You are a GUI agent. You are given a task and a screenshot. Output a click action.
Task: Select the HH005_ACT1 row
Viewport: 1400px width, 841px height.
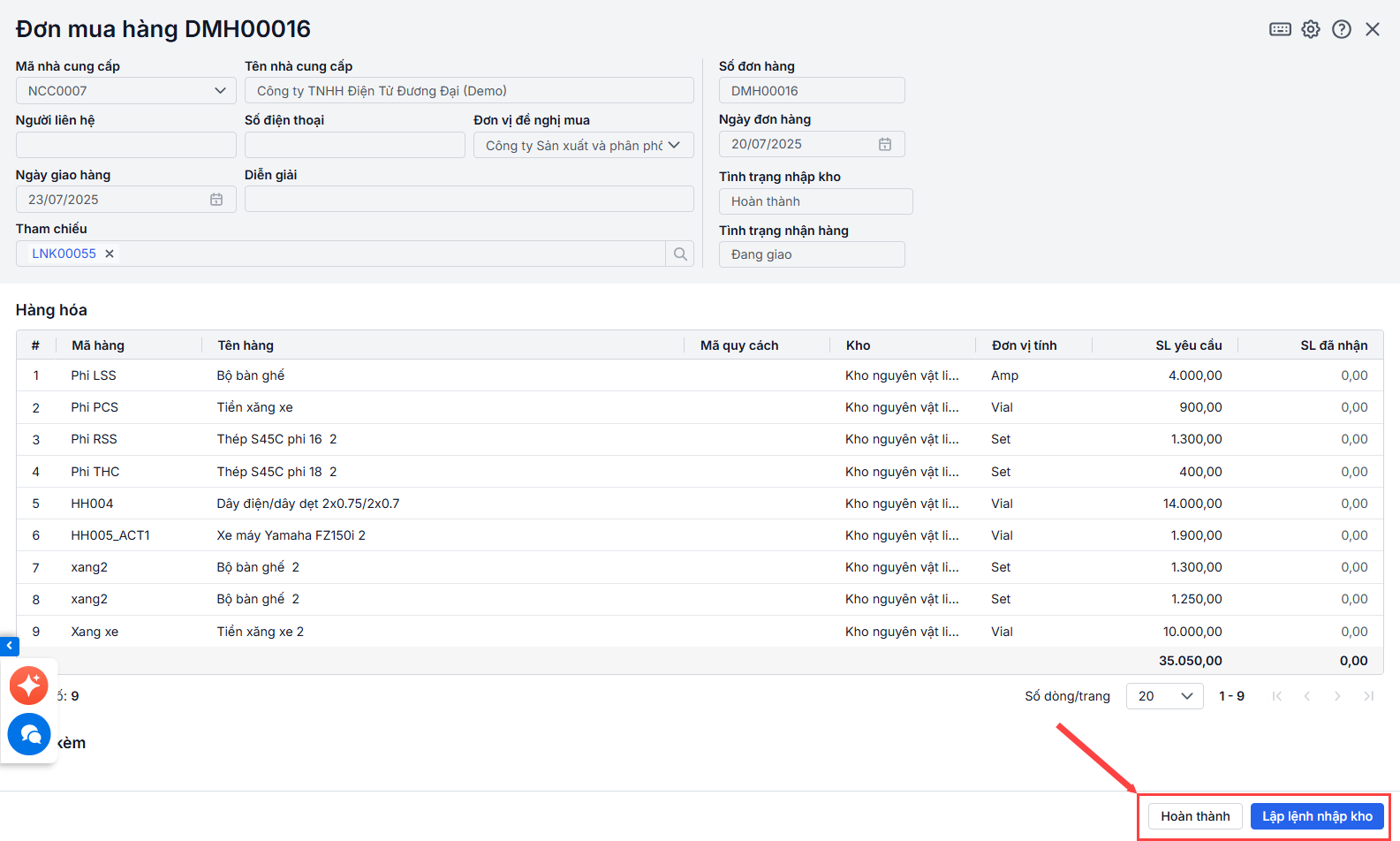(110, 535)
